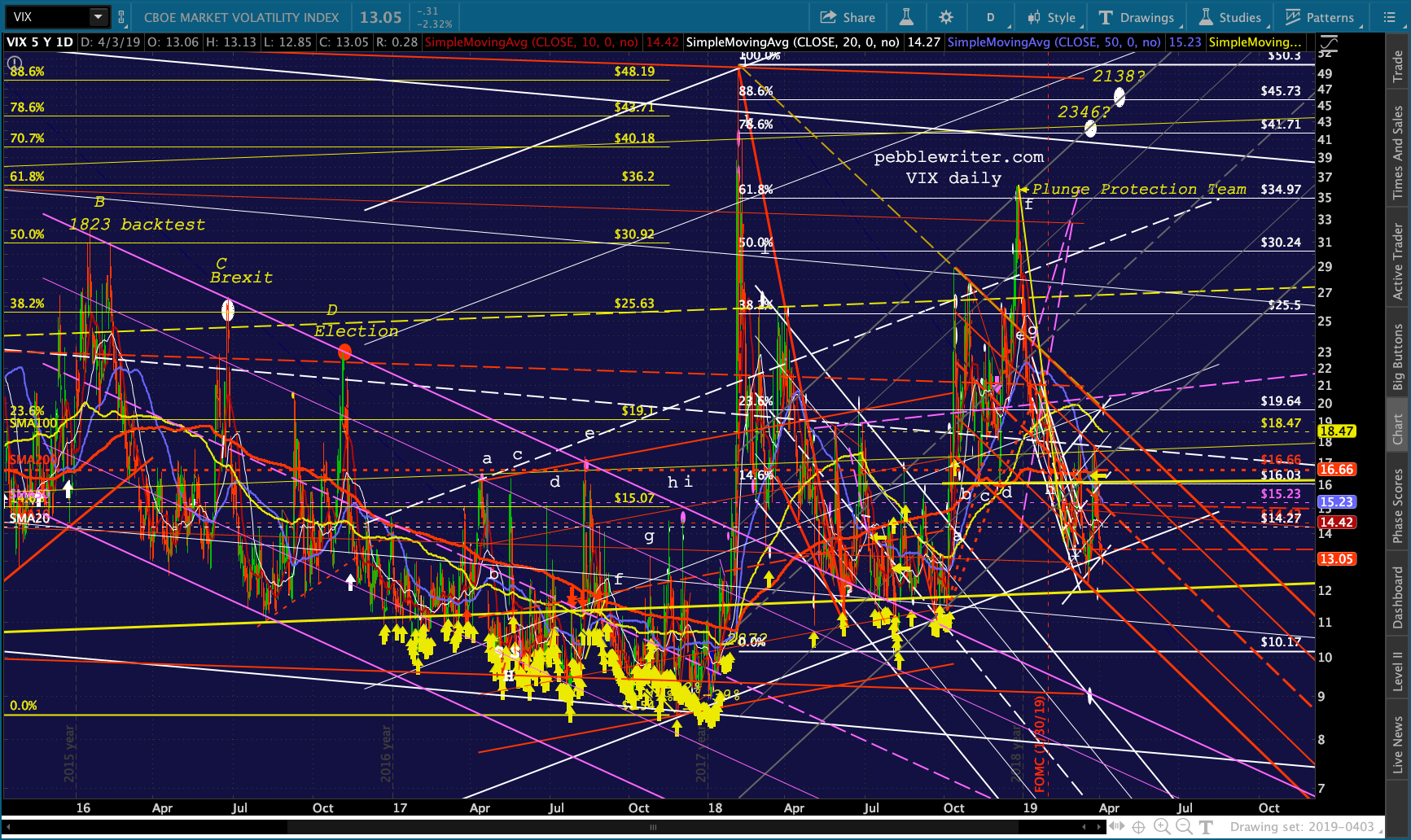
Task: Click the curve icon above the price axis
Action: click(1329, 42)
